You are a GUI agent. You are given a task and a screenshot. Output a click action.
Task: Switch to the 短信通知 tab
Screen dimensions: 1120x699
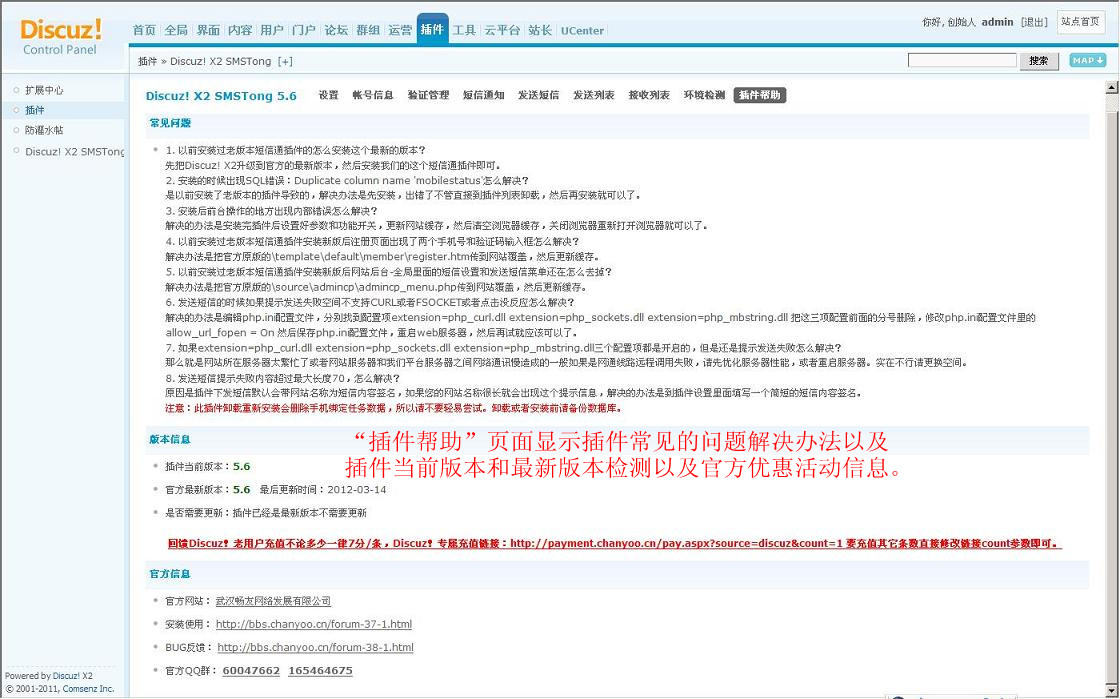pyautogui.click(x=484, y=95)
